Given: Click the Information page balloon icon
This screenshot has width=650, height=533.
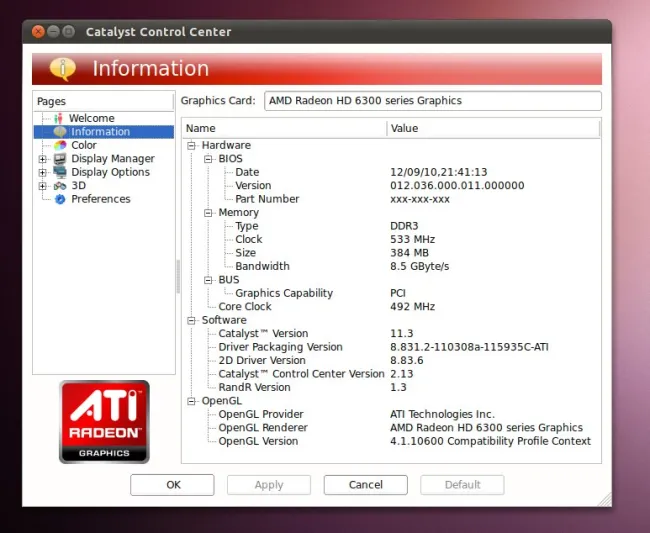Looking at the screenshot, I should (60, 132).
